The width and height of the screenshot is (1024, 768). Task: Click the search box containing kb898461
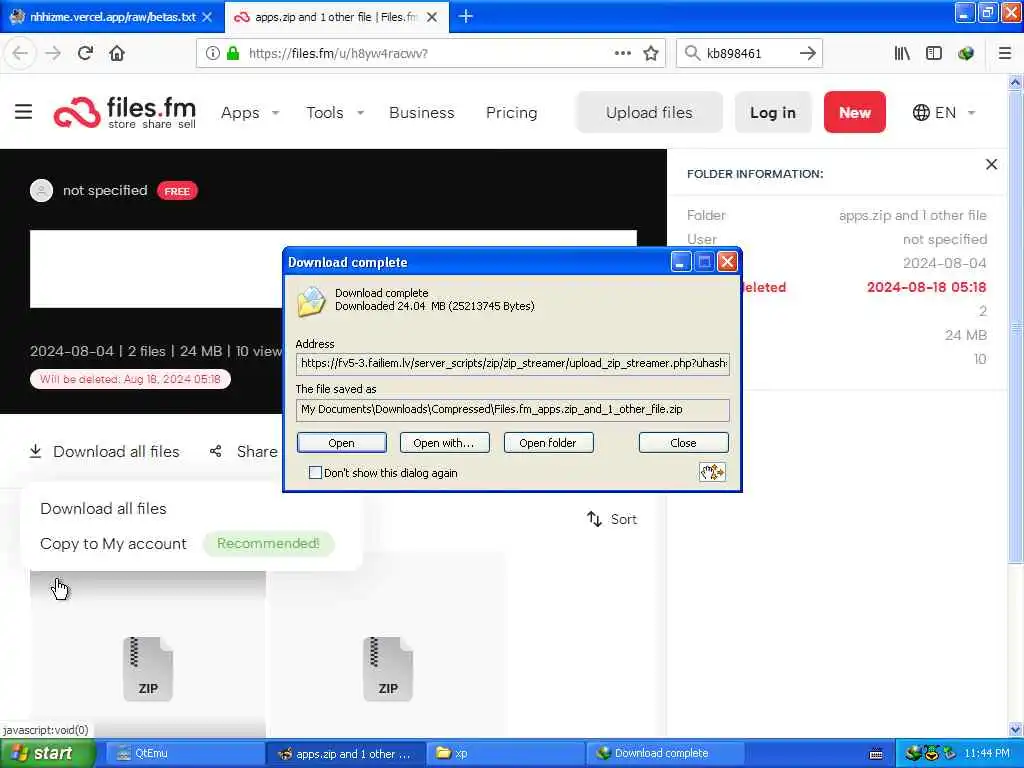click(748, 53)
